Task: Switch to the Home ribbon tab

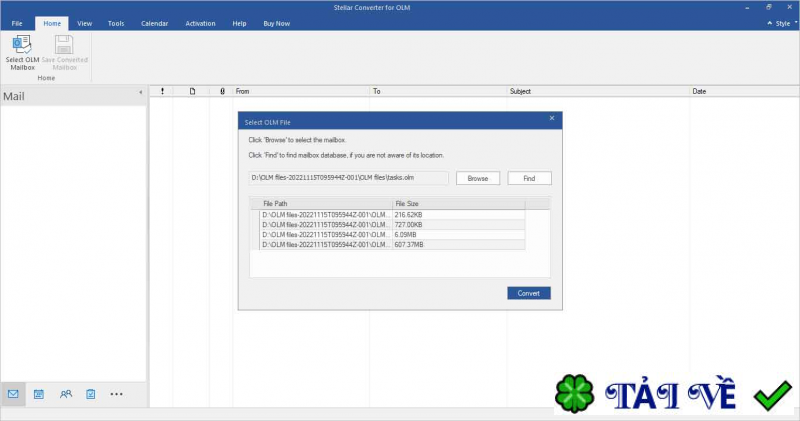Action: point(52,23)
